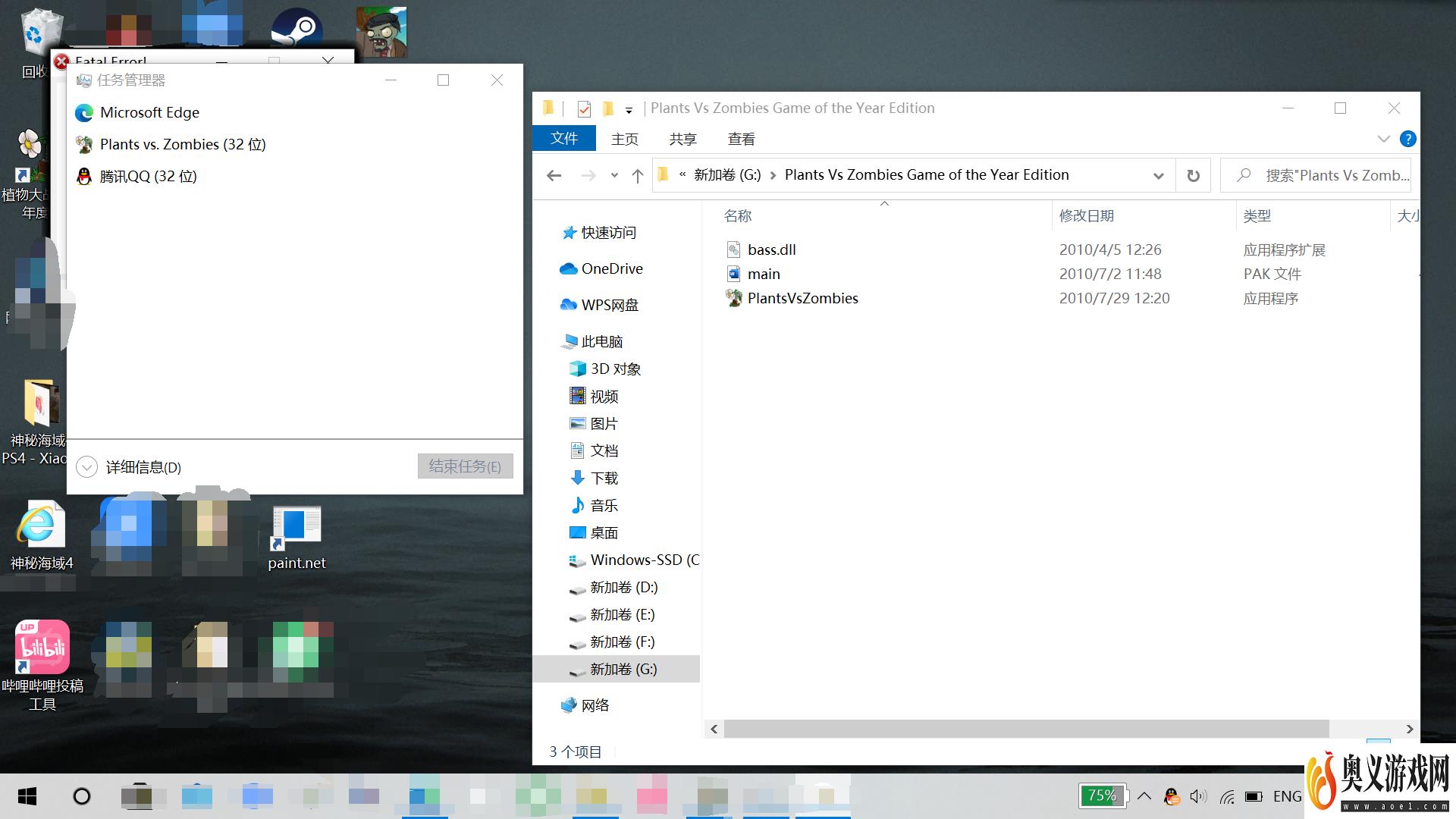Click the horizontal scrollbar right arrow

1410,729
